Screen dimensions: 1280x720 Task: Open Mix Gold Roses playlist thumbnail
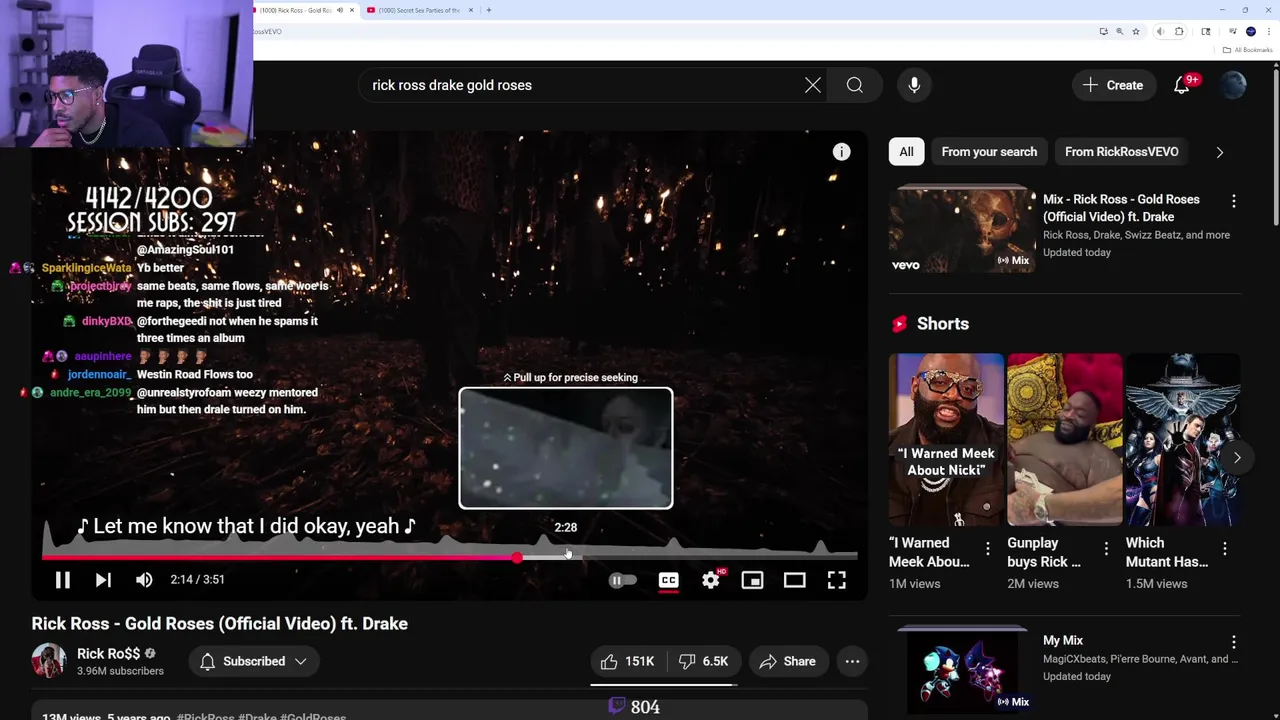(x=962, y=230)
